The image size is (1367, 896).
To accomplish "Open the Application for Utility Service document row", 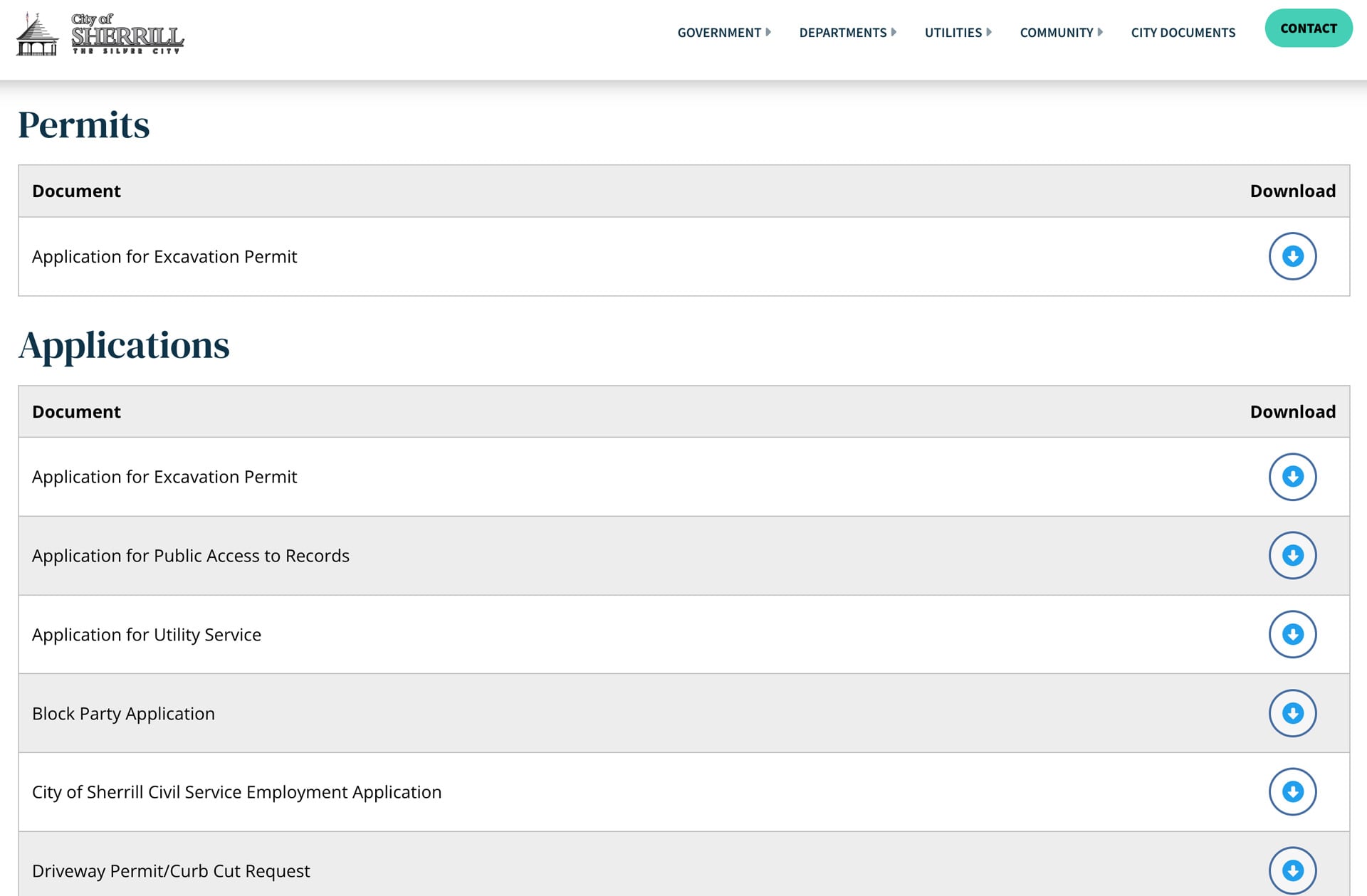I will (x=146, y=634).
